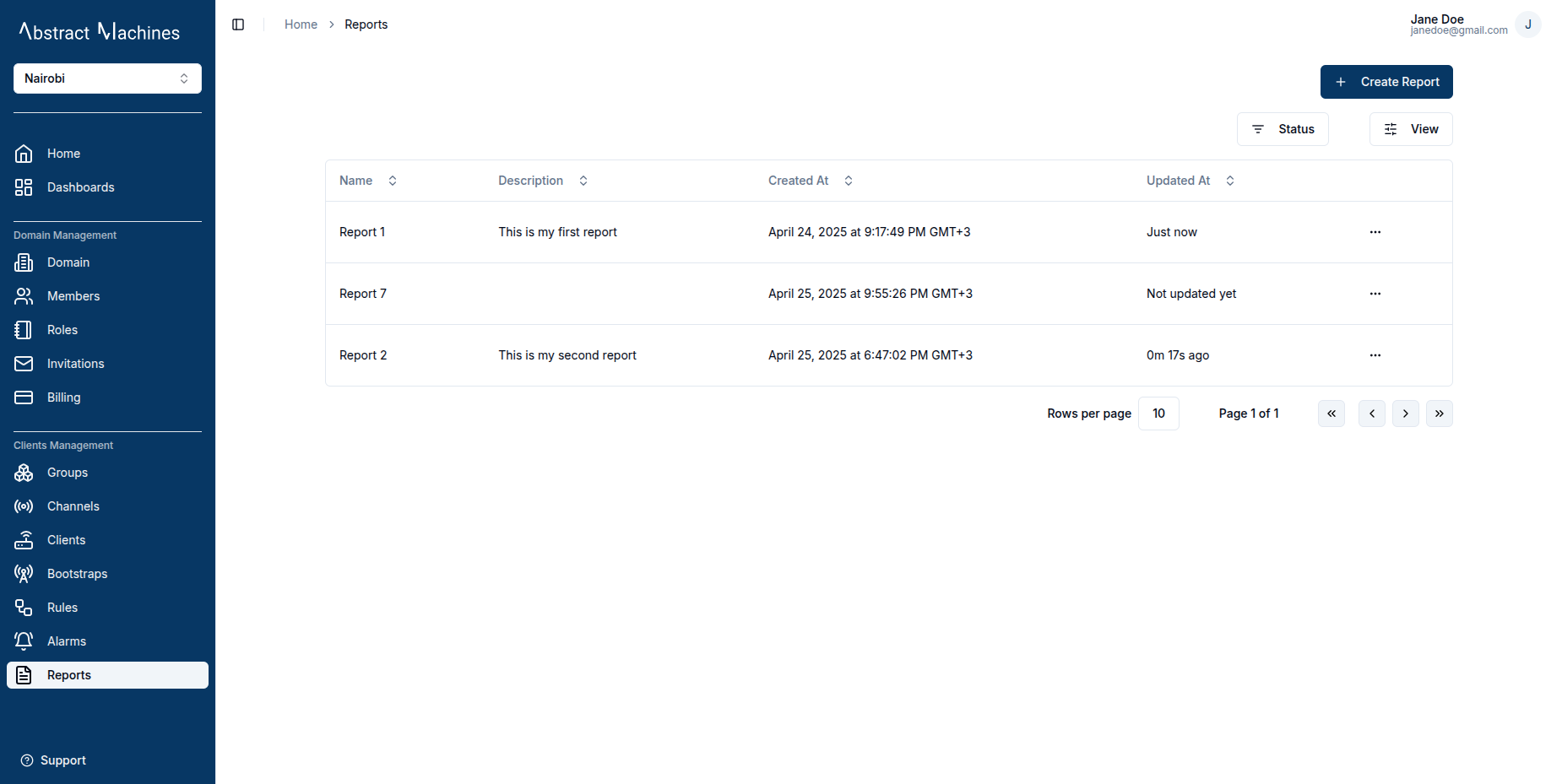Click the Clients router icon
This screenshot has width=1562, height=784.
click(24, 540)
